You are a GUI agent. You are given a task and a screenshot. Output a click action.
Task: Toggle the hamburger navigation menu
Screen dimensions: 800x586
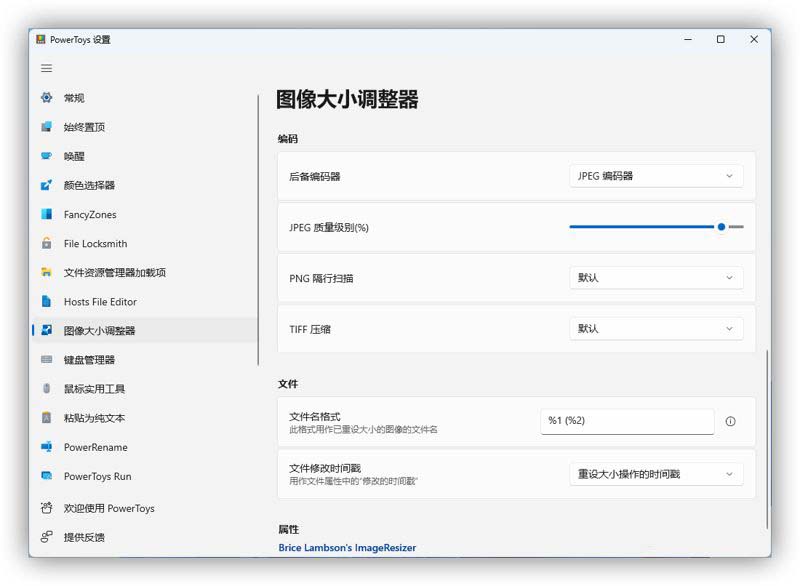(x=46, y=68)
